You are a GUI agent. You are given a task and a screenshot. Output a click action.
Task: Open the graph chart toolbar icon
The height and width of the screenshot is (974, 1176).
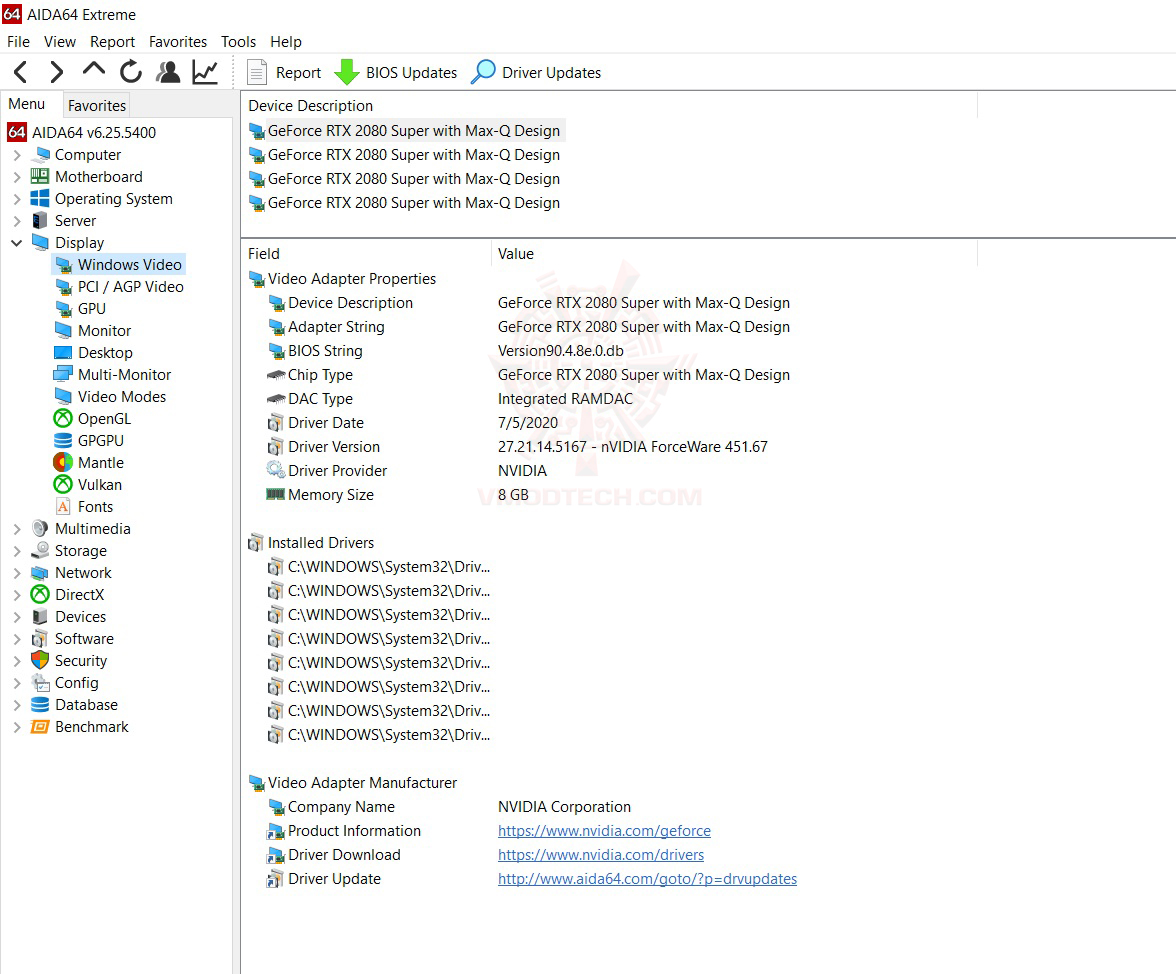tap(205, 72)
